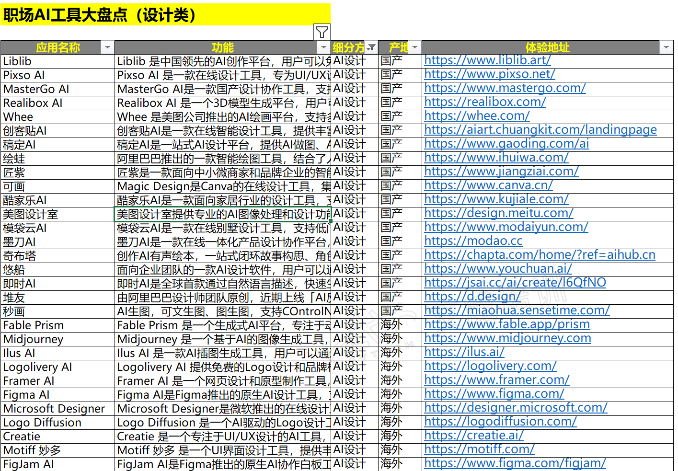Select the 墨刀AI name cell

58,242
